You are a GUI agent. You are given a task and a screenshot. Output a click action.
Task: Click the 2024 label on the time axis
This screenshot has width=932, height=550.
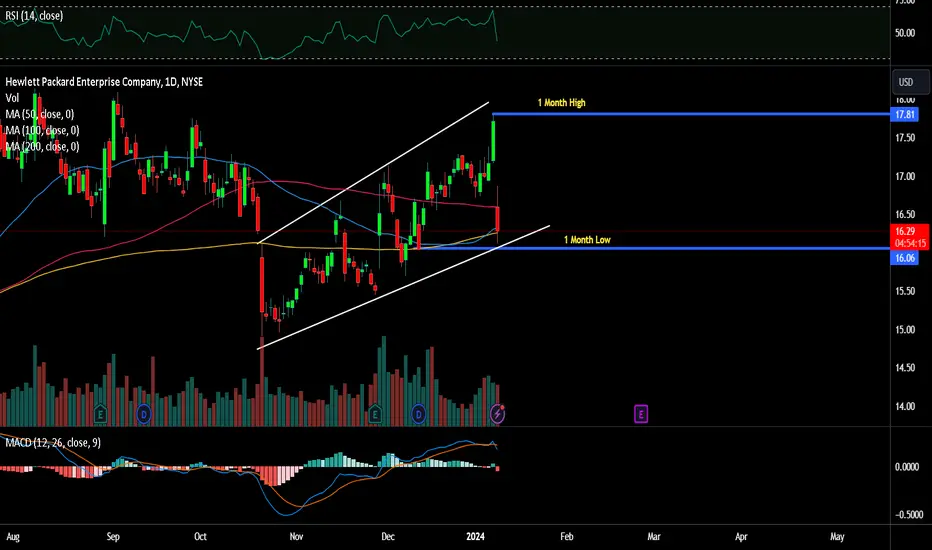(x=476, y=537)
